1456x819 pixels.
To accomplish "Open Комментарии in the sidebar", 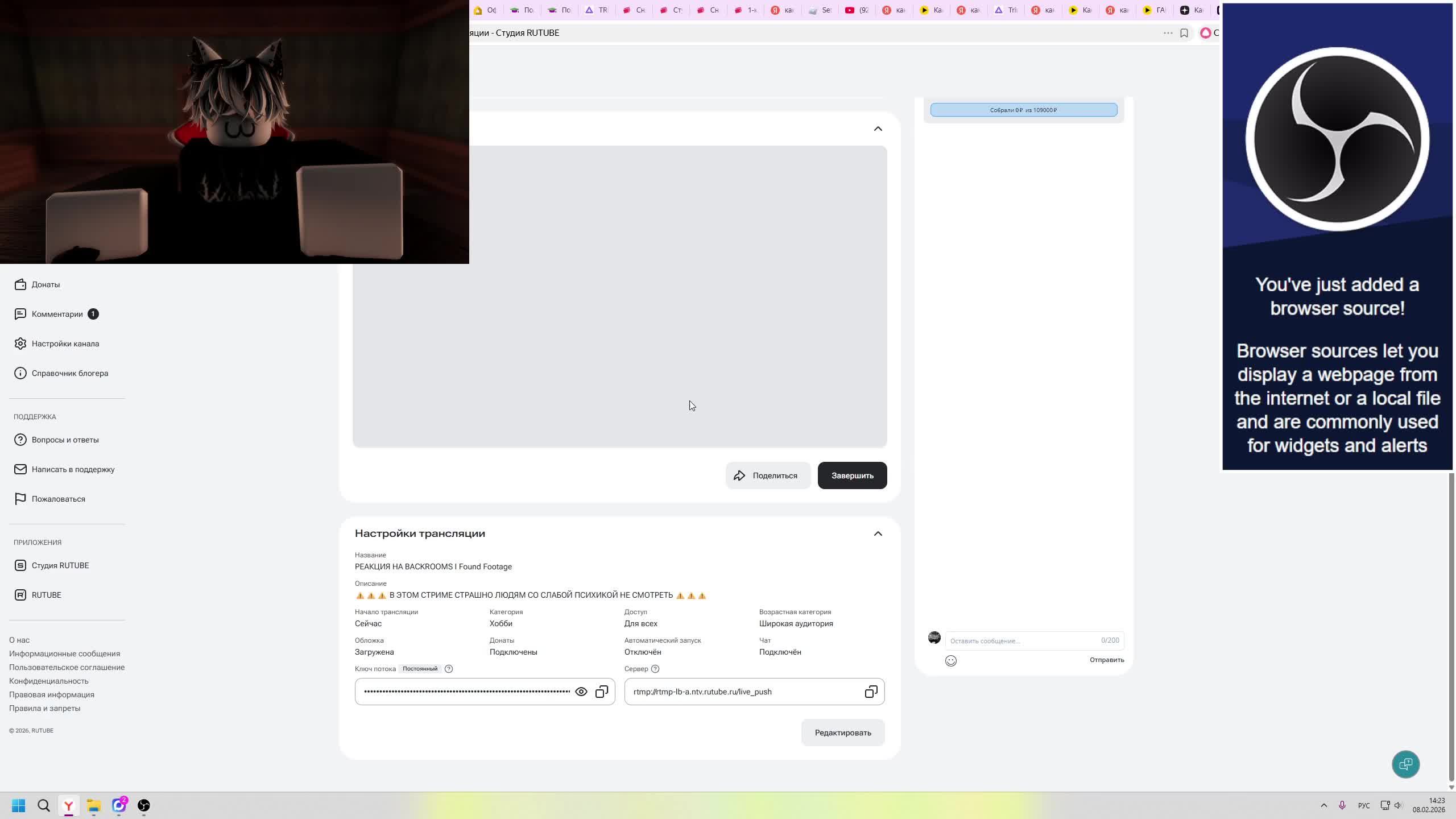I will coord(57,314).
